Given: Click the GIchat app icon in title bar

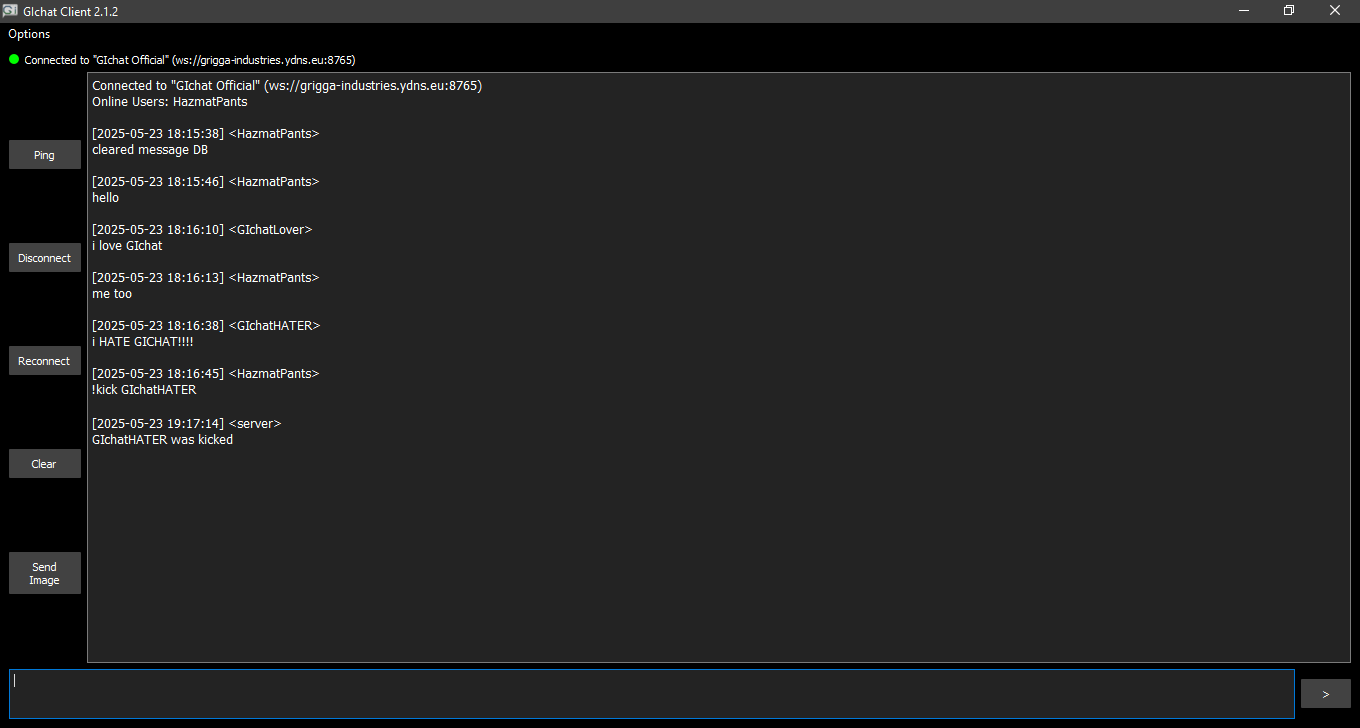Looking at the screenshot, I should [x=10, y=11].
